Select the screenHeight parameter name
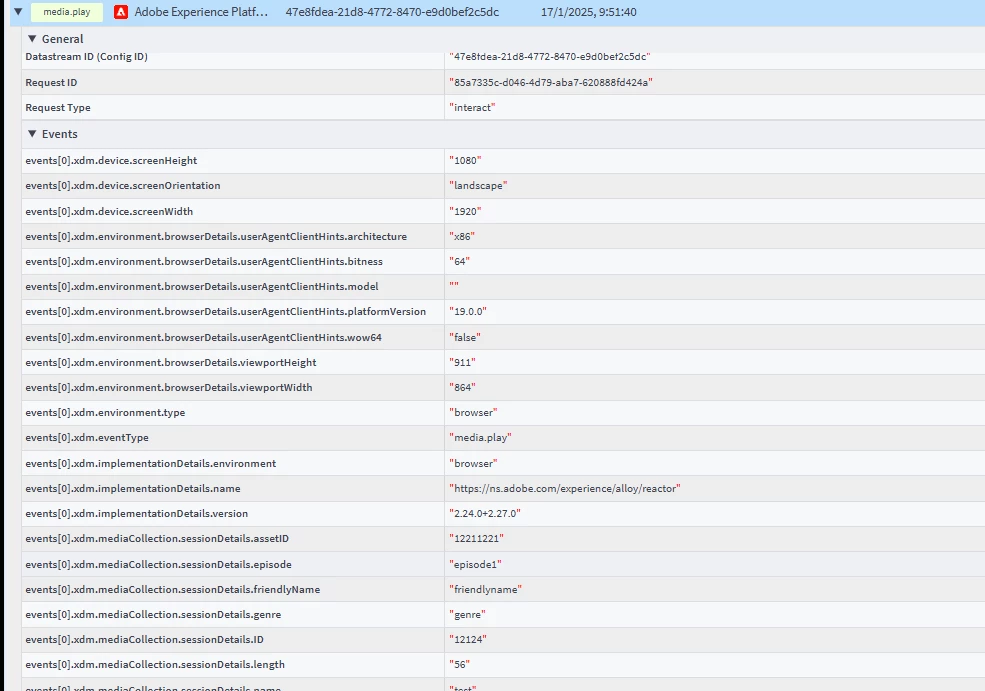Viewport: 985px width, 691px height. 111,160
